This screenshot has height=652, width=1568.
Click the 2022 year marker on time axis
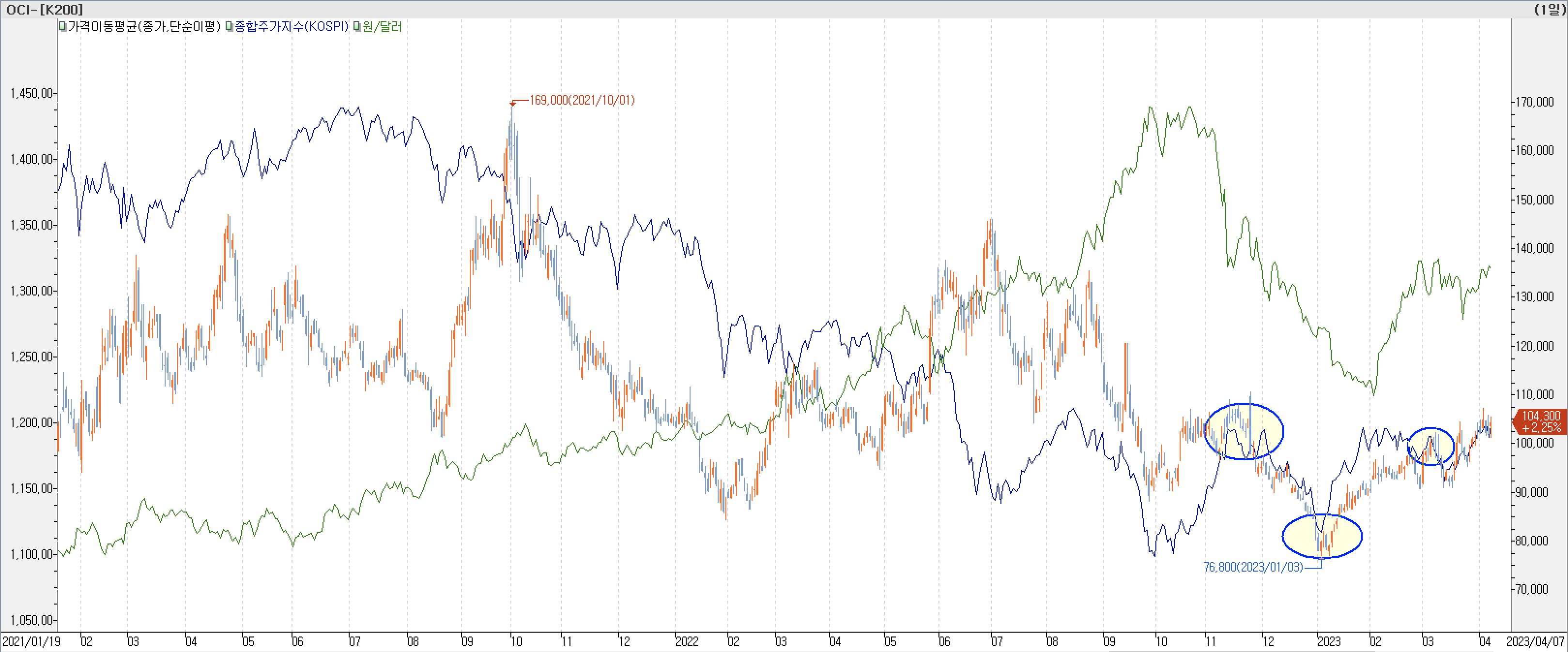(x=687, y=642)
